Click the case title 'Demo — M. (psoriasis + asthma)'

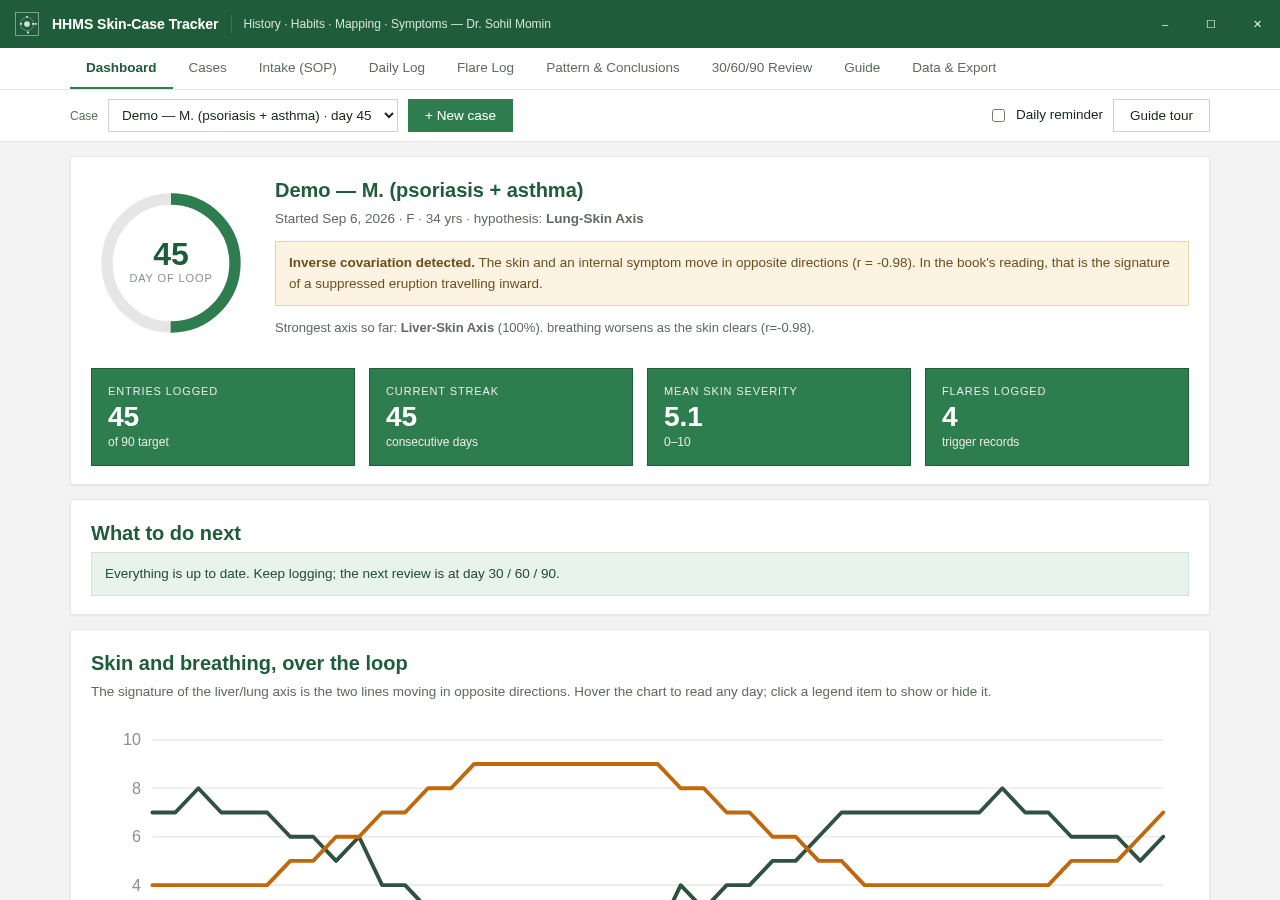[429, 190]
